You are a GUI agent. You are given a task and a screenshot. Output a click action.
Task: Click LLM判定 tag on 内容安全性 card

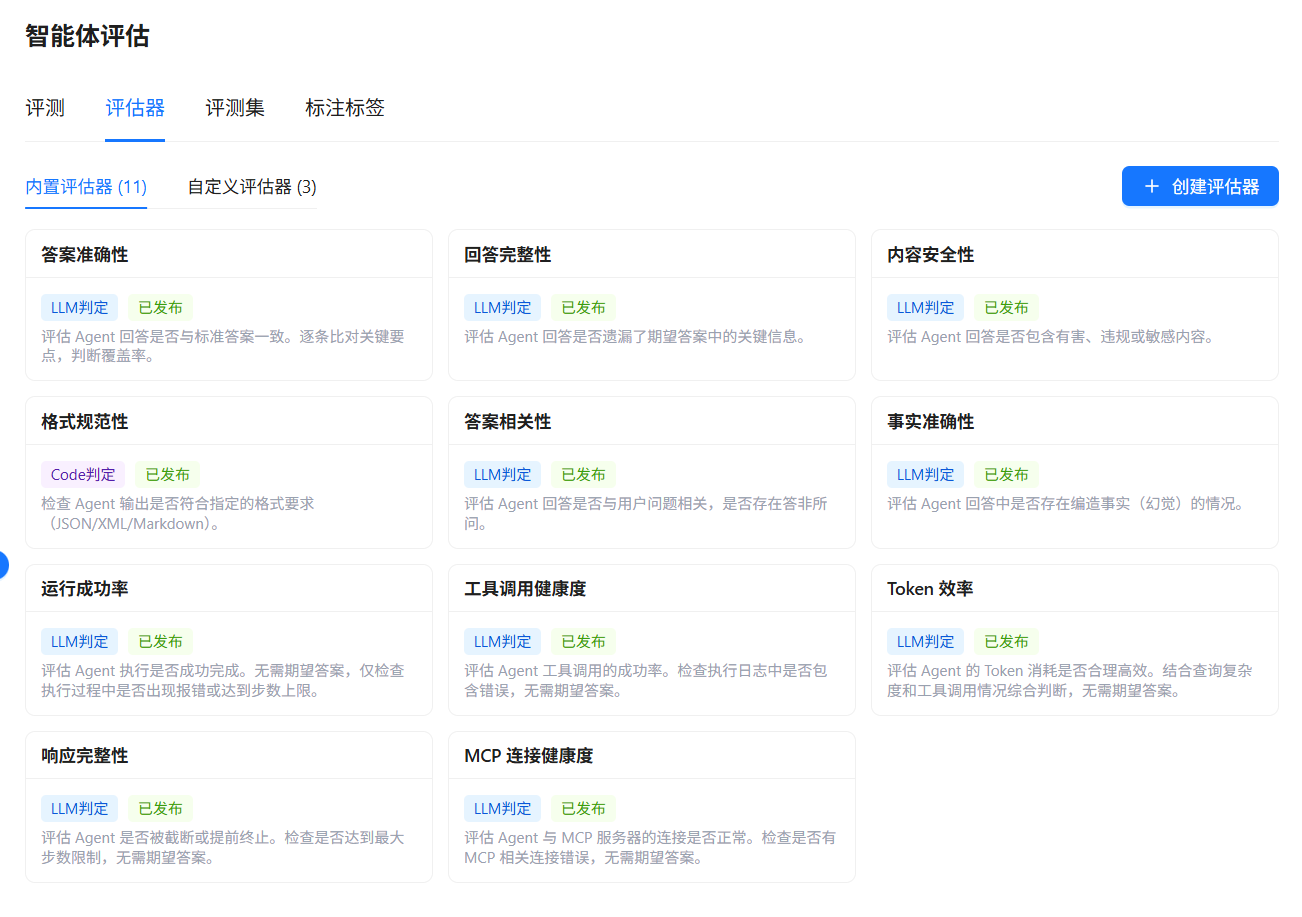pos(926,307)
